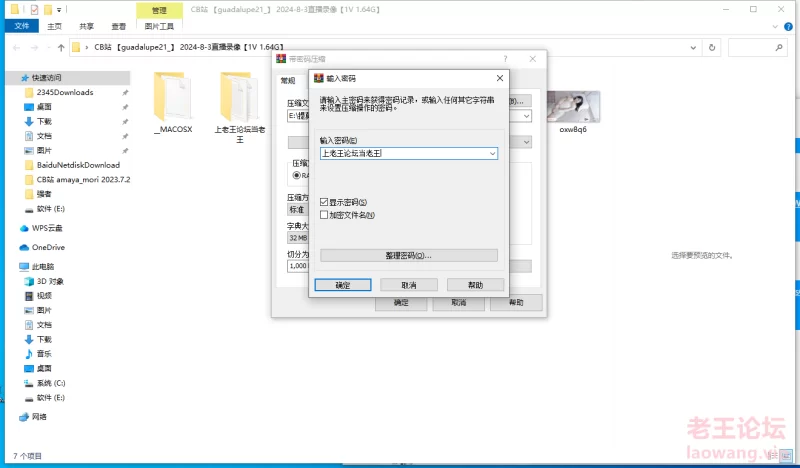Click the OneDrive cloud icon
The height and width of the screenshot is (468, 800).
24,248
